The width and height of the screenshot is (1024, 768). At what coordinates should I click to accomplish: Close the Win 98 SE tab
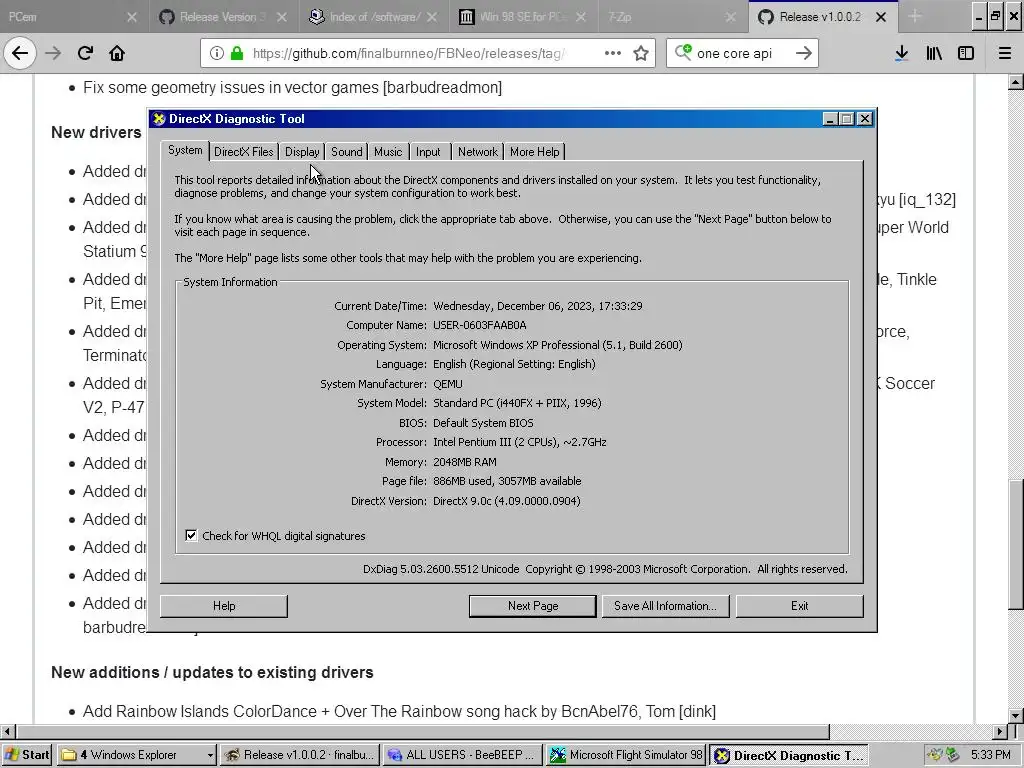pyautogui.click(x=581, y=17)
